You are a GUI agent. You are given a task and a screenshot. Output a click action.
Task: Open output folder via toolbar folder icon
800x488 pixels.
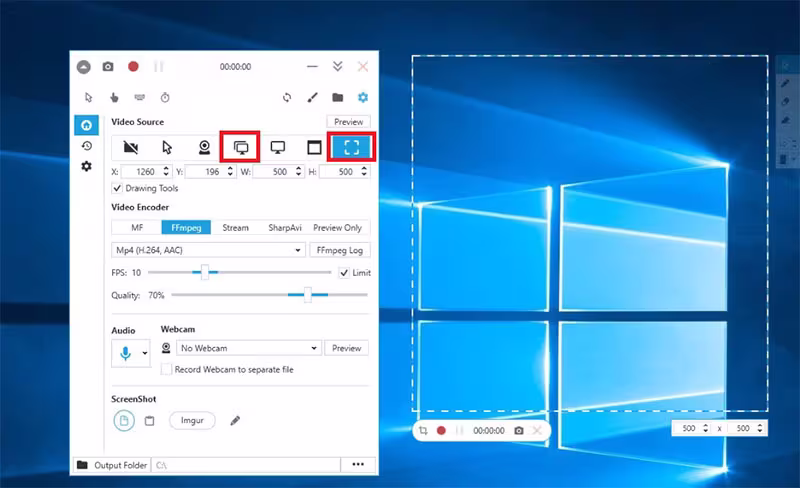[x=338, y=97]
